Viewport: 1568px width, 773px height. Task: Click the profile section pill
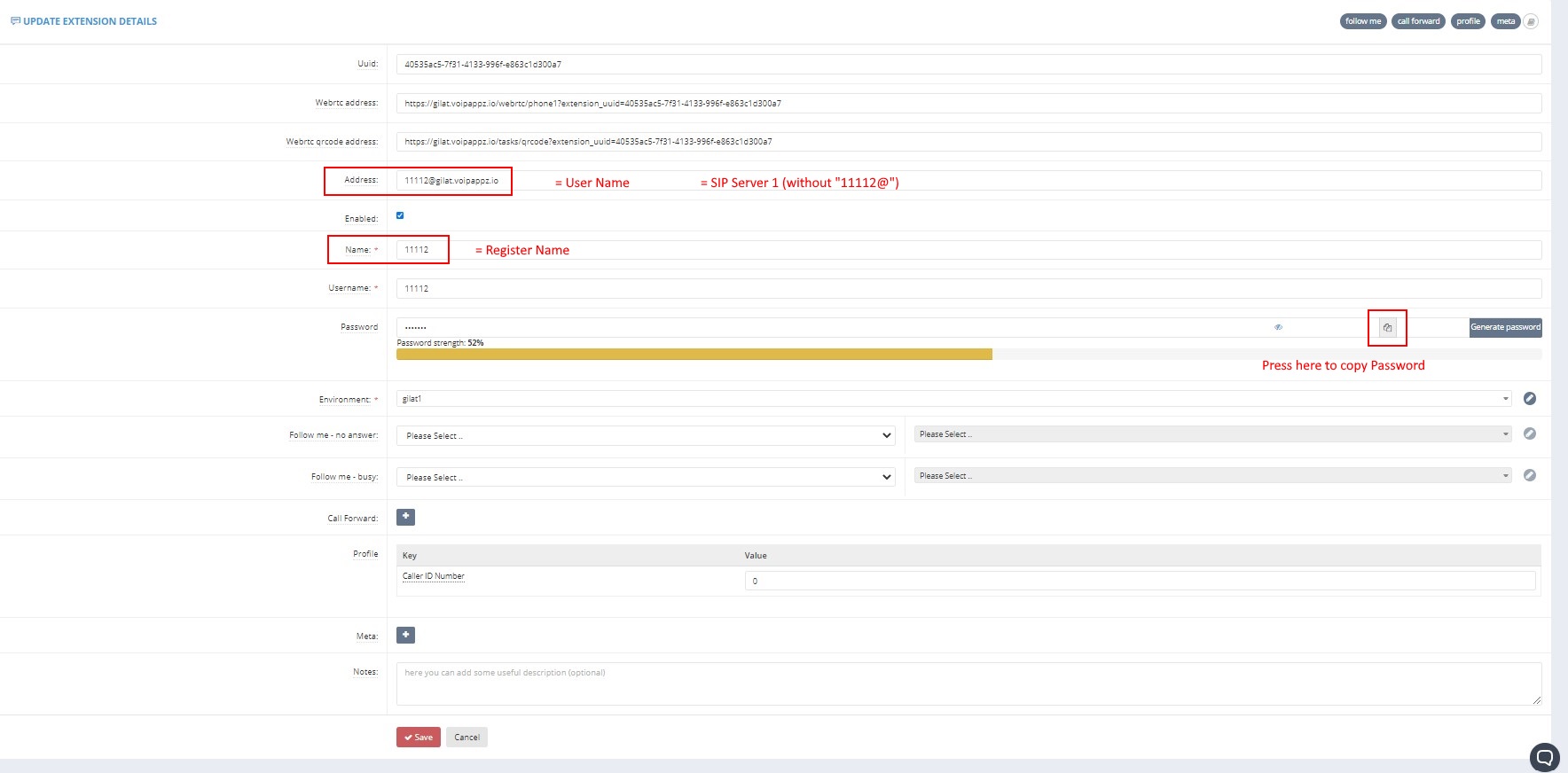tap(1468, 21)
